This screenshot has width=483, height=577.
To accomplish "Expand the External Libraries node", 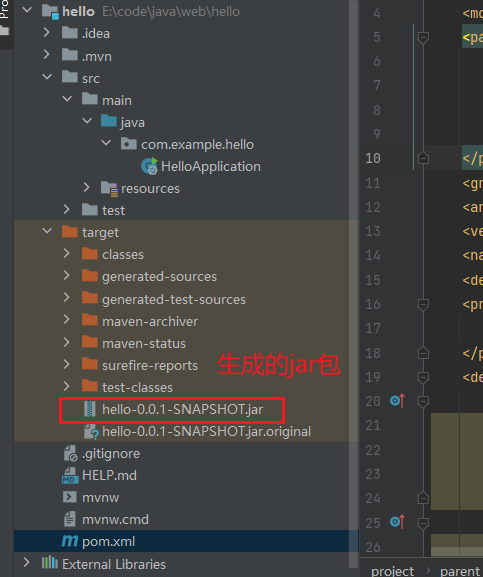I will click(26, 562).
